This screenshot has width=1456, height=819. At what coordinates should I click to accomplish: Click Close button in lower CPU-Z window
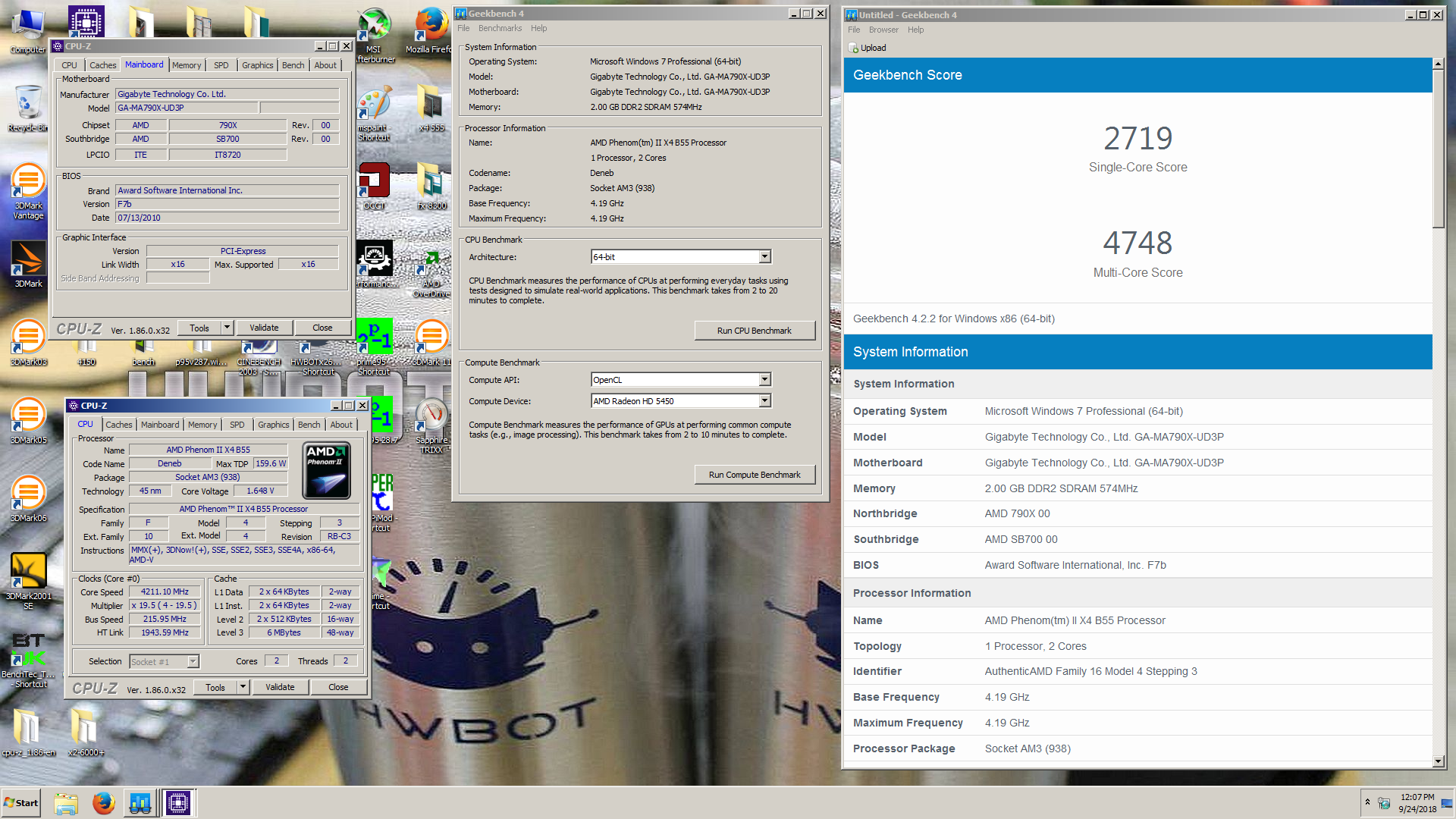(338, 688)
